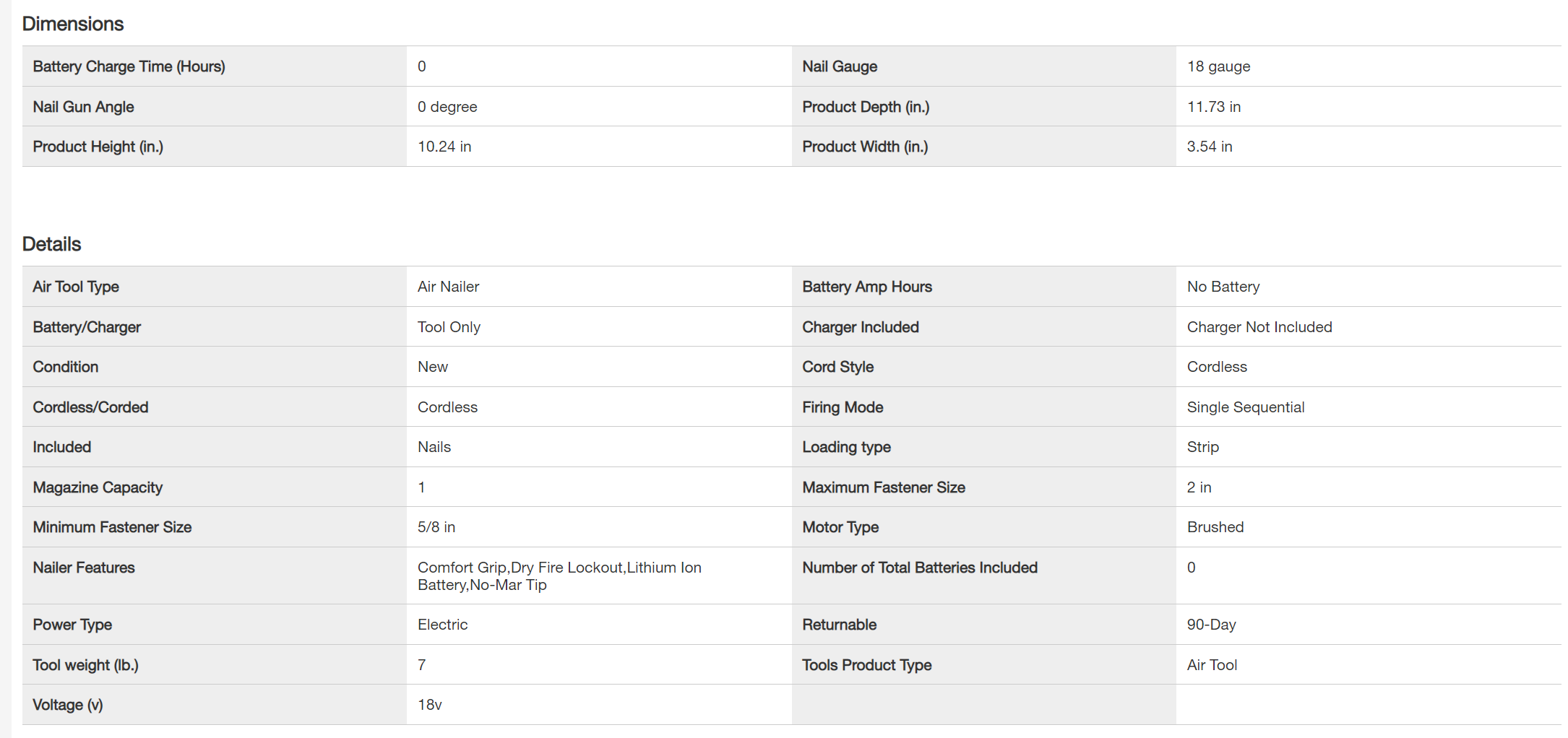Image resolution: width=1568 pixels, height=738 pixels.
Task: Click the Details section heading
Action: (x=51, y=244)
